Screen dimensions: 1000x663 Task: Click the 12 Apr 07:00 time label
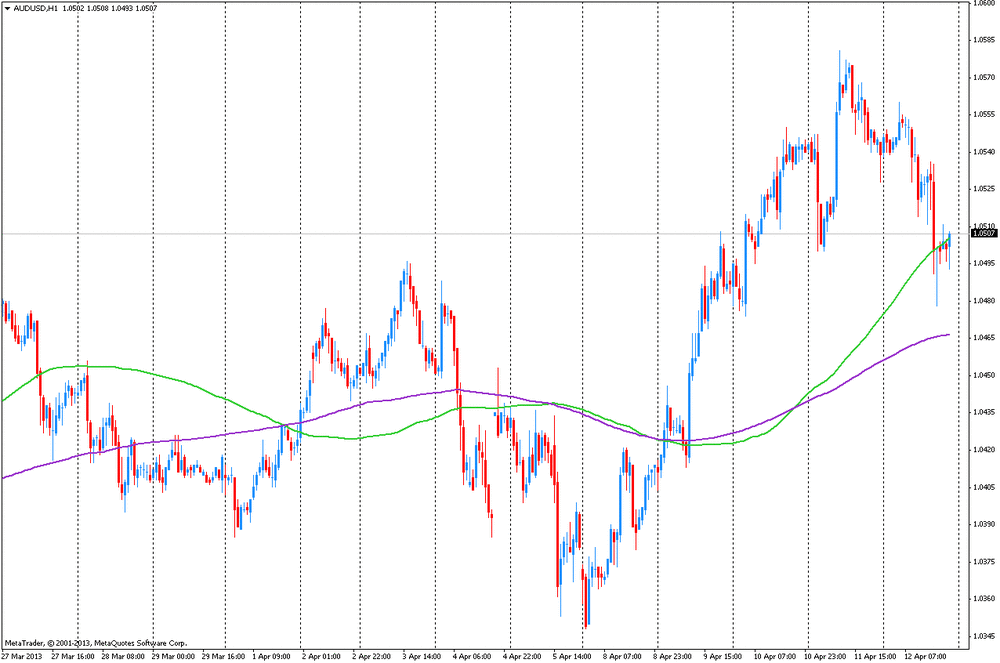tap(925, 657)
